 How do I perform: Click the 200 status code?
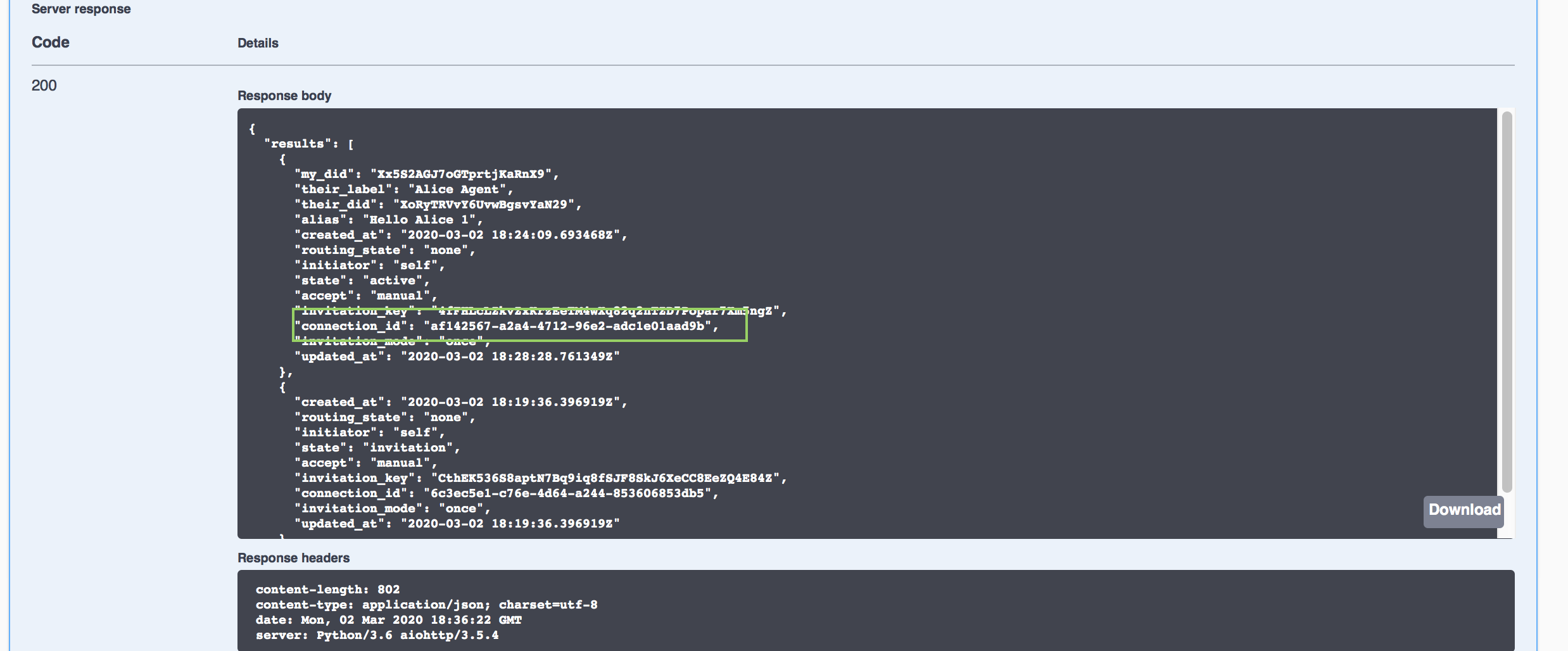coord(44,85)
